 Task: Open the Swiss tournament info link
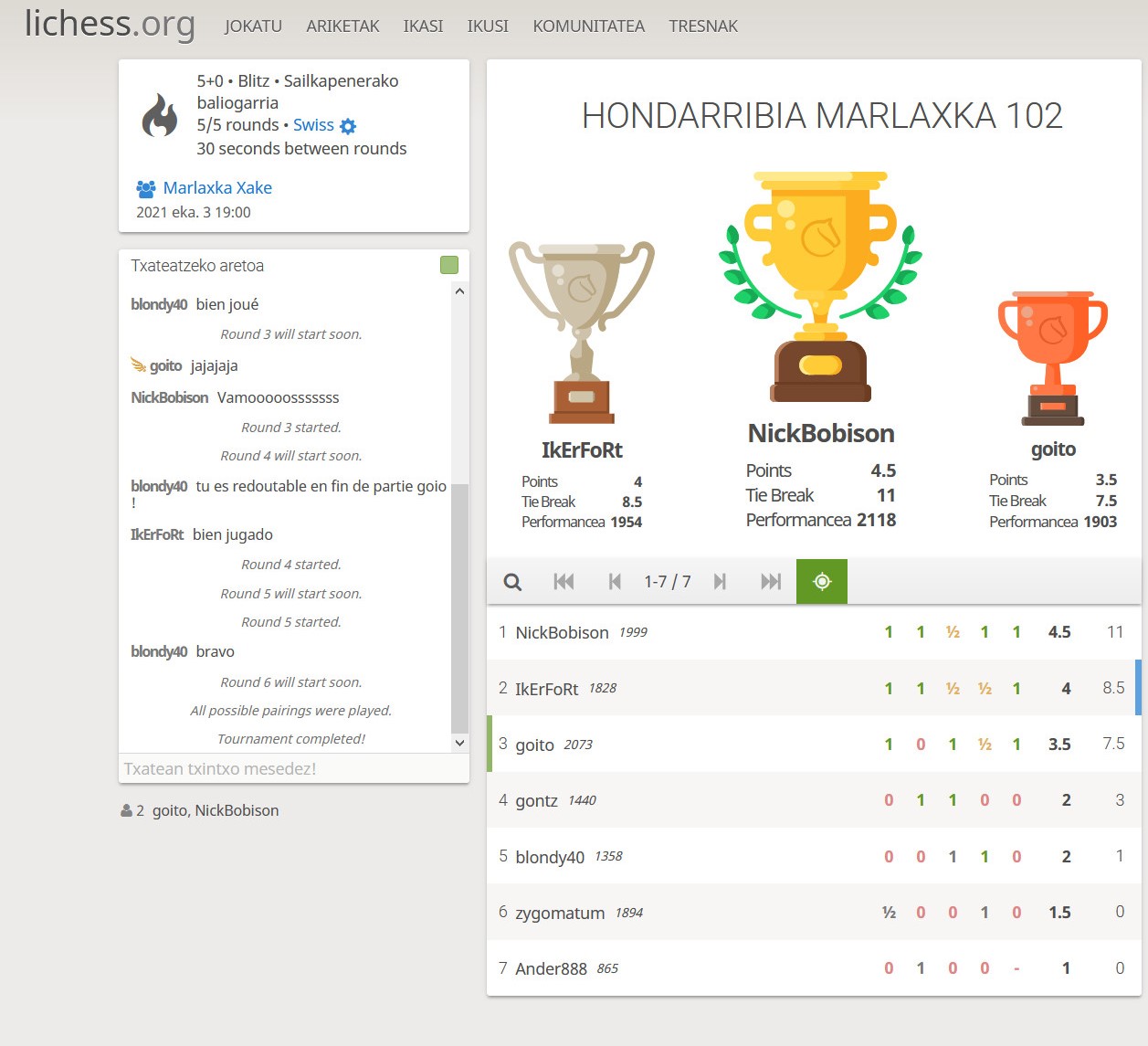pos(313,125)
